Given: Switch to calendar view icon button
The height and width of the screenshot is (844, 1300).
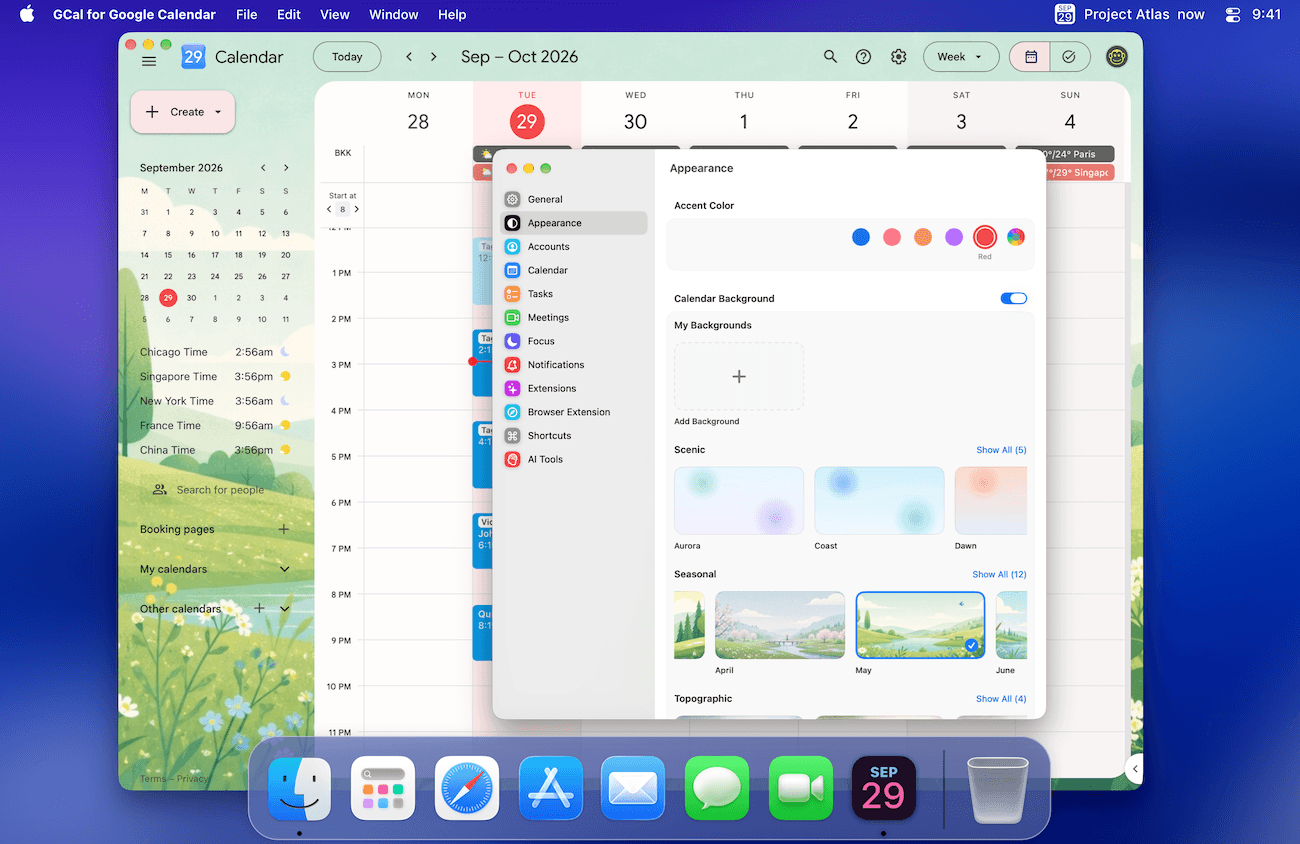Looking at the screenshot, I should [1030, 57].
